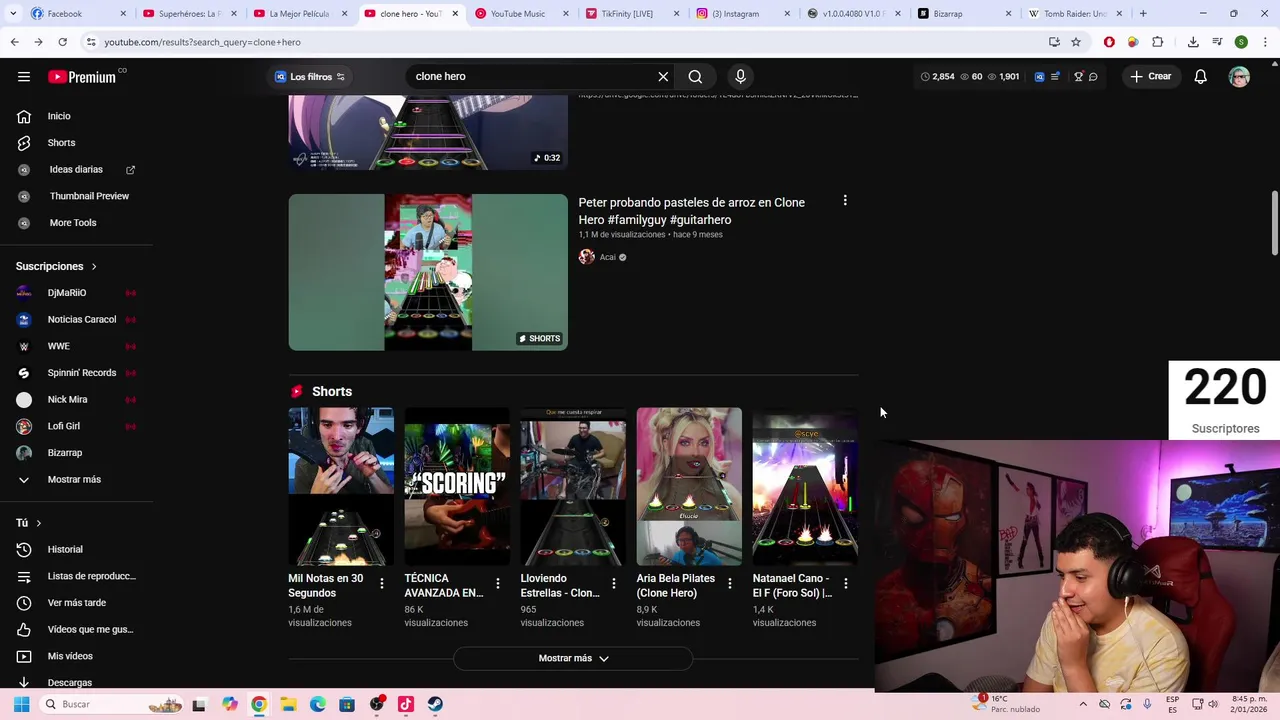This screenshot has height=720, width=1280.
Task: Open Chrome downloads icon
Action: point(1193,42)
